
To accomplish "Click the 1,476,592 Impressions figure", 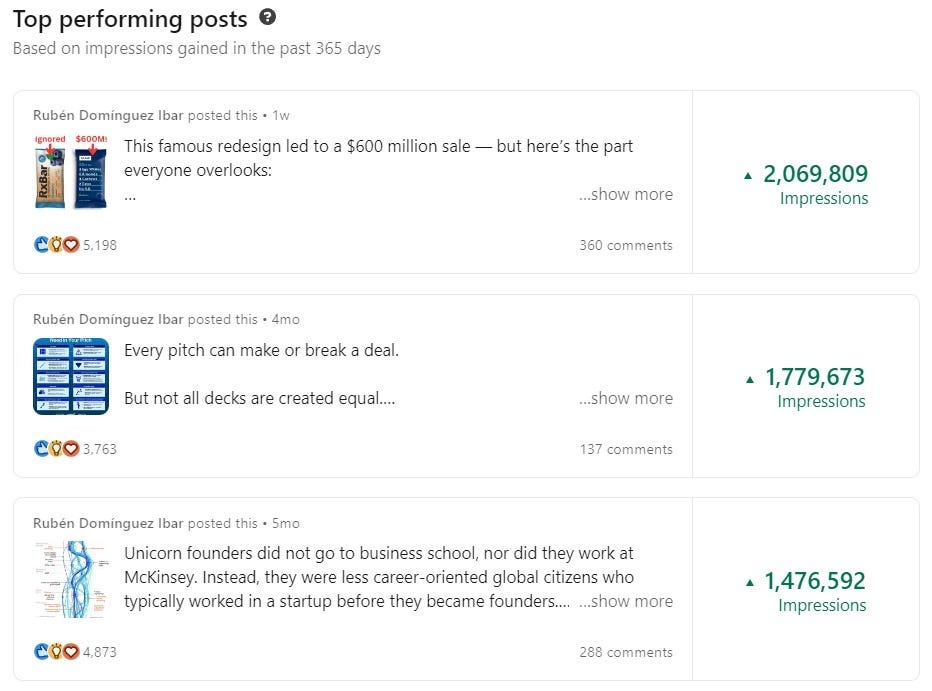I will coord(815,581).
